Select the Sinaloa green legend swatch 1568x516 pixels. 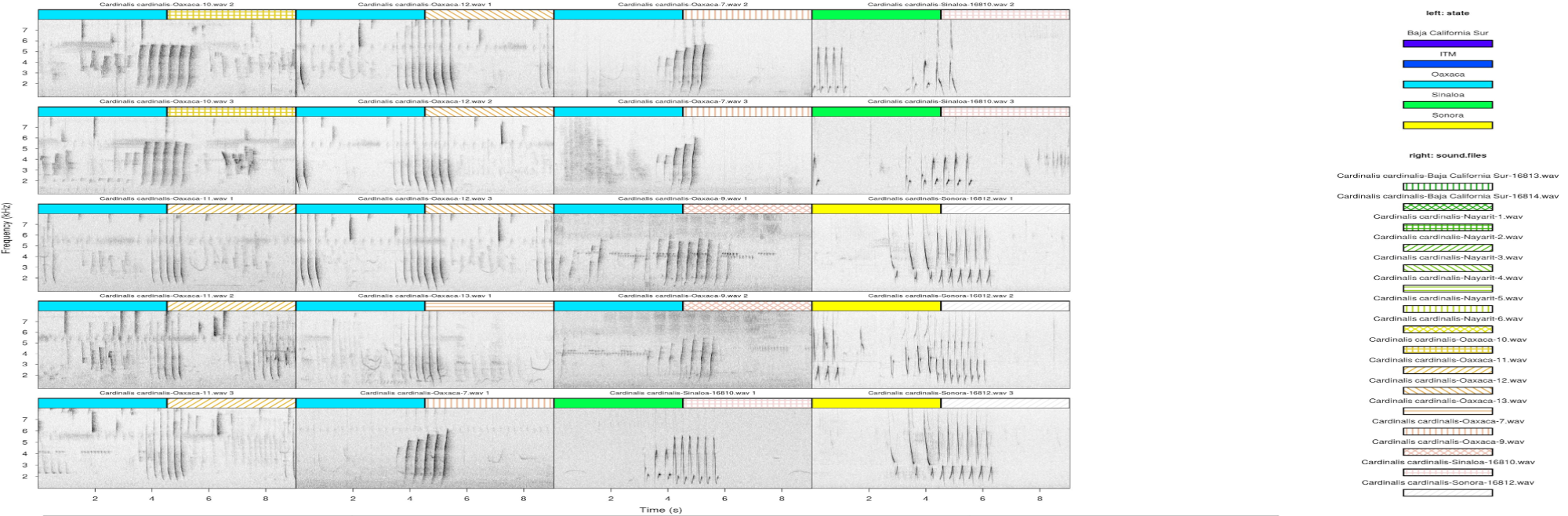pos(1447,105)
